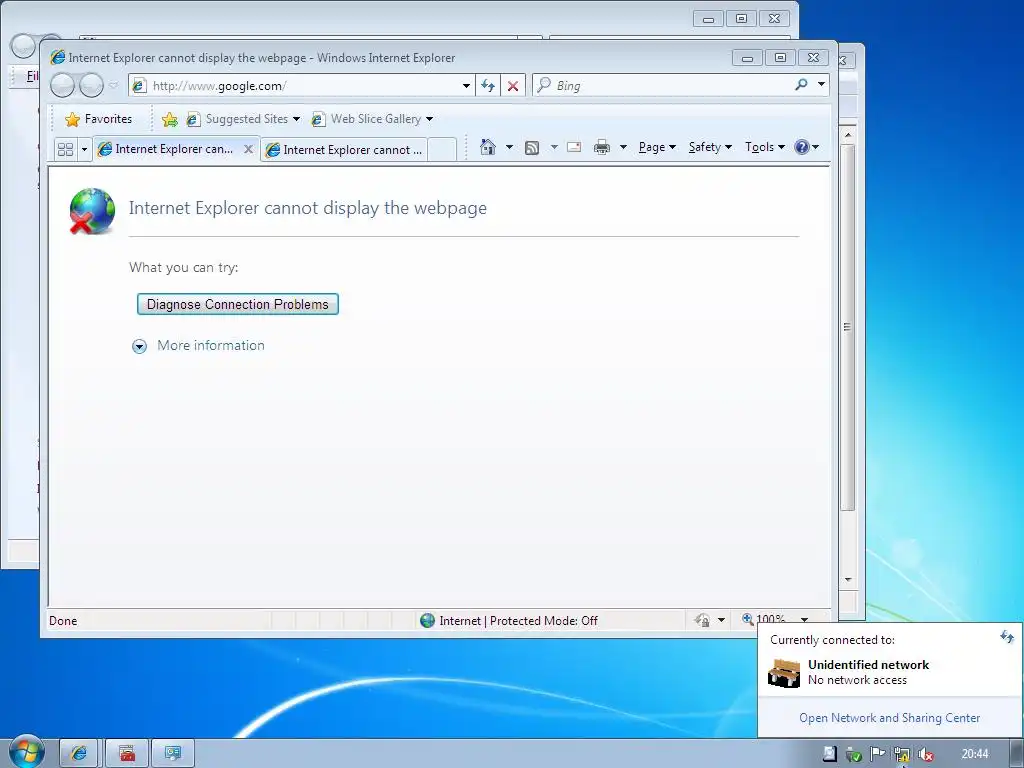The width and height of the screenshot is (1024, 768).
Task: Click the background window's vertical scrollbar thumb
Action: (848, 327)
